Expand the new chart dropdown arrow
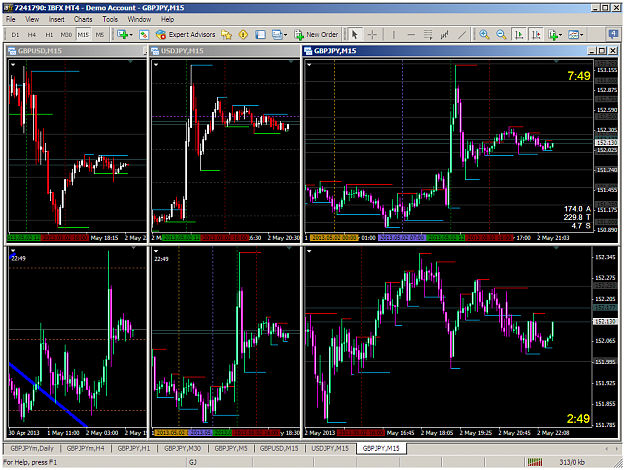The height and width of the screenshot is (470, 625). click(131, 35)
